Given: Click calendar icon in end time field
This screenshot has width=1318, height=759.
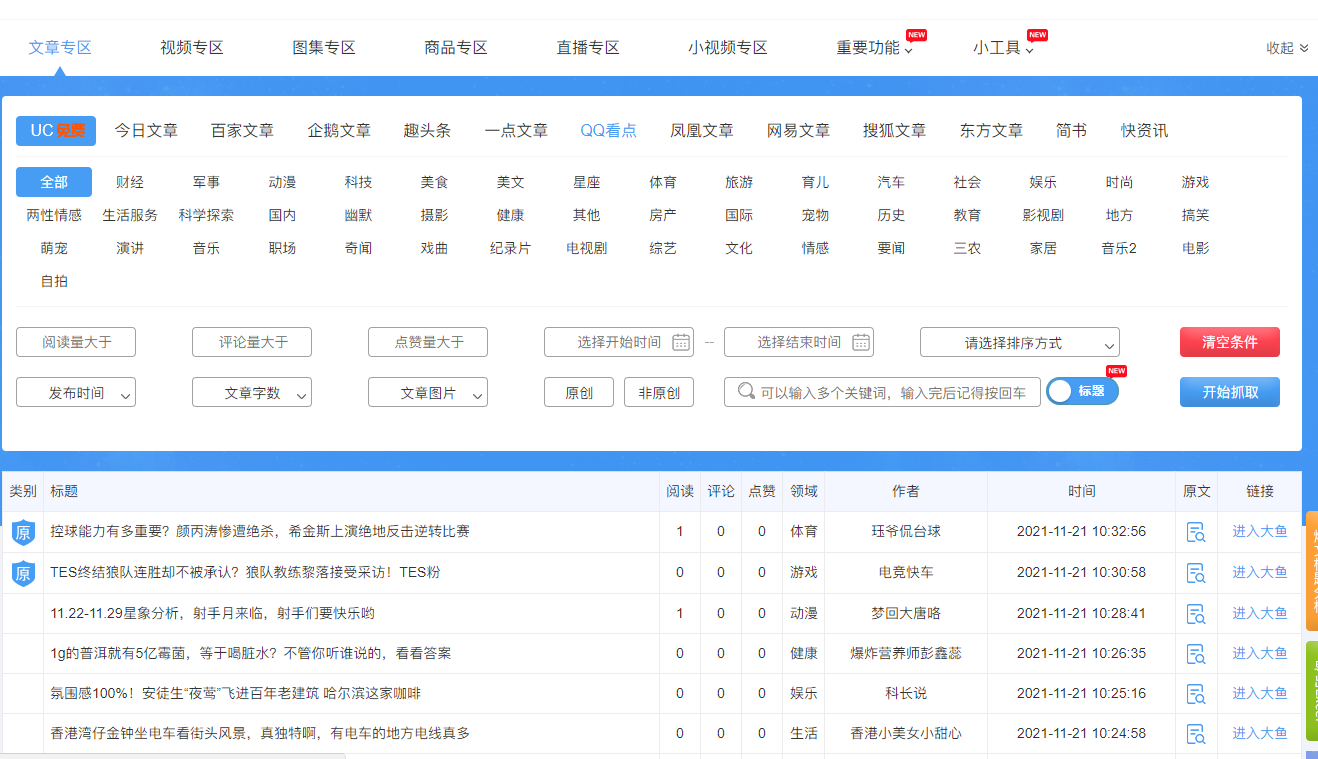Looking at the screenshot, I should click(861, 342).
